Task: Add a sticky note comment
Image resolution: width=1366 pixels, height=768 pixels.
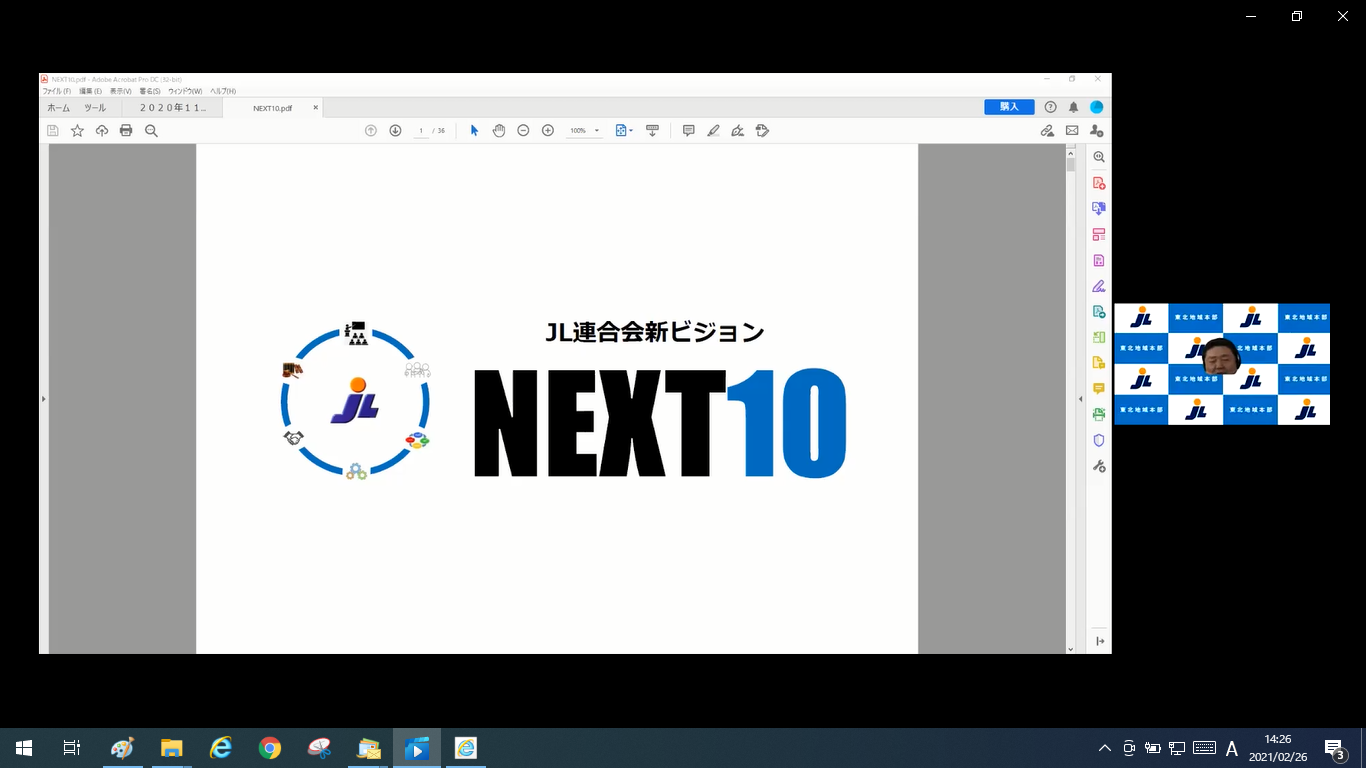Action: (x=688, y=131)
